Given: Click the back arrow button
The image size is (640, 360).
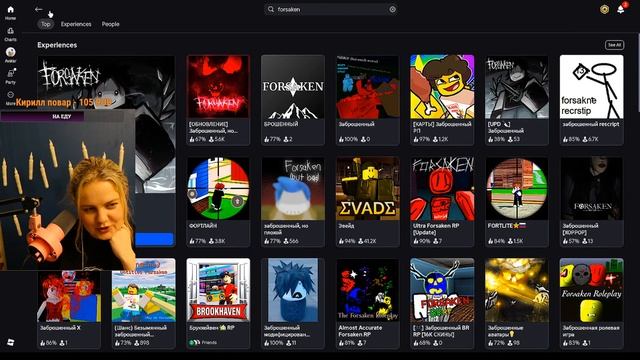Looking at the screenshot, I should tap(39, 9).
